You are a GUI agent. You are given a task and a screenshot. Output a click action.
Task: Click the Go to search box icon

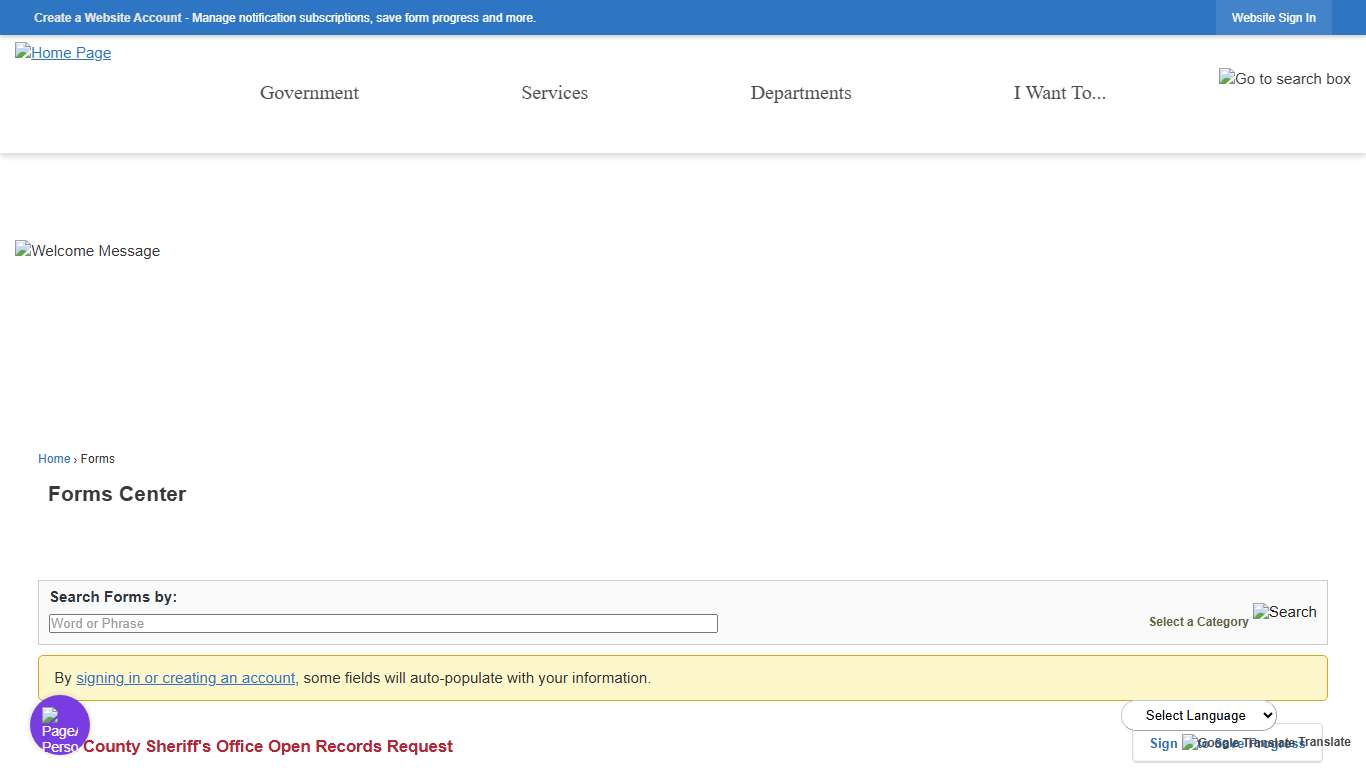[x=1284, y=78]
